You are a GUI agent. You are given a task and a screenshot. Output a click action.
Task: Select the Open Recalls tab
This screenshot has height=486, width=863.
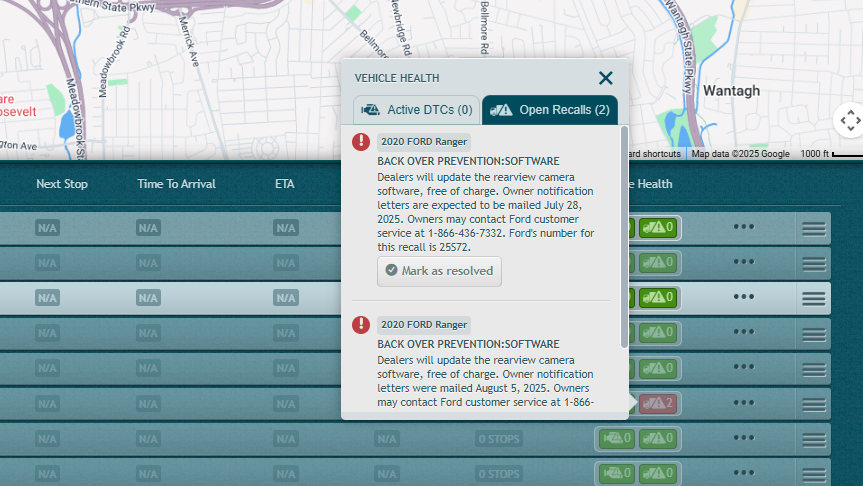click(x=550, y=109)
